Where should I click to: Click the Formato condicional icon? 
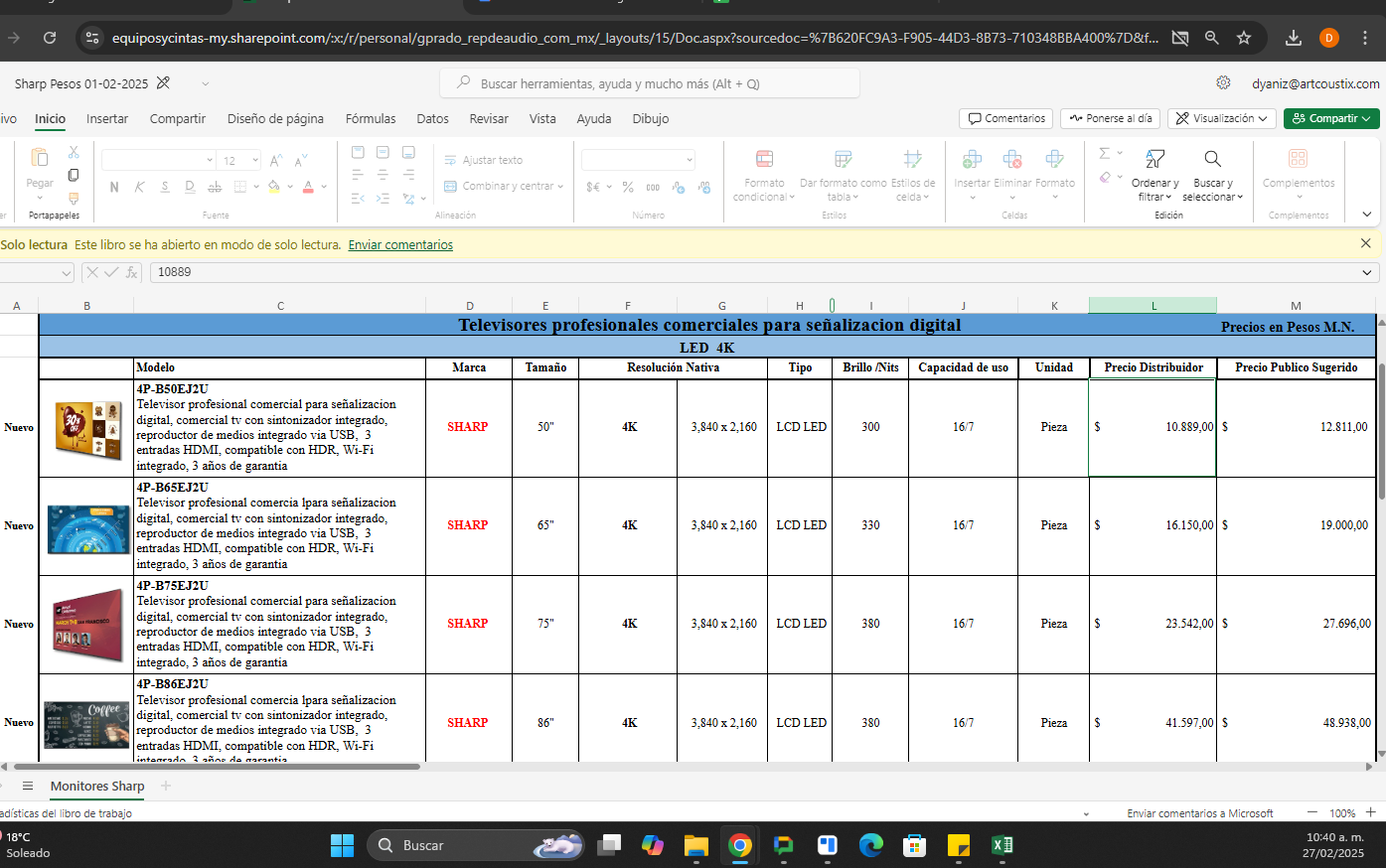coord(764,159)
